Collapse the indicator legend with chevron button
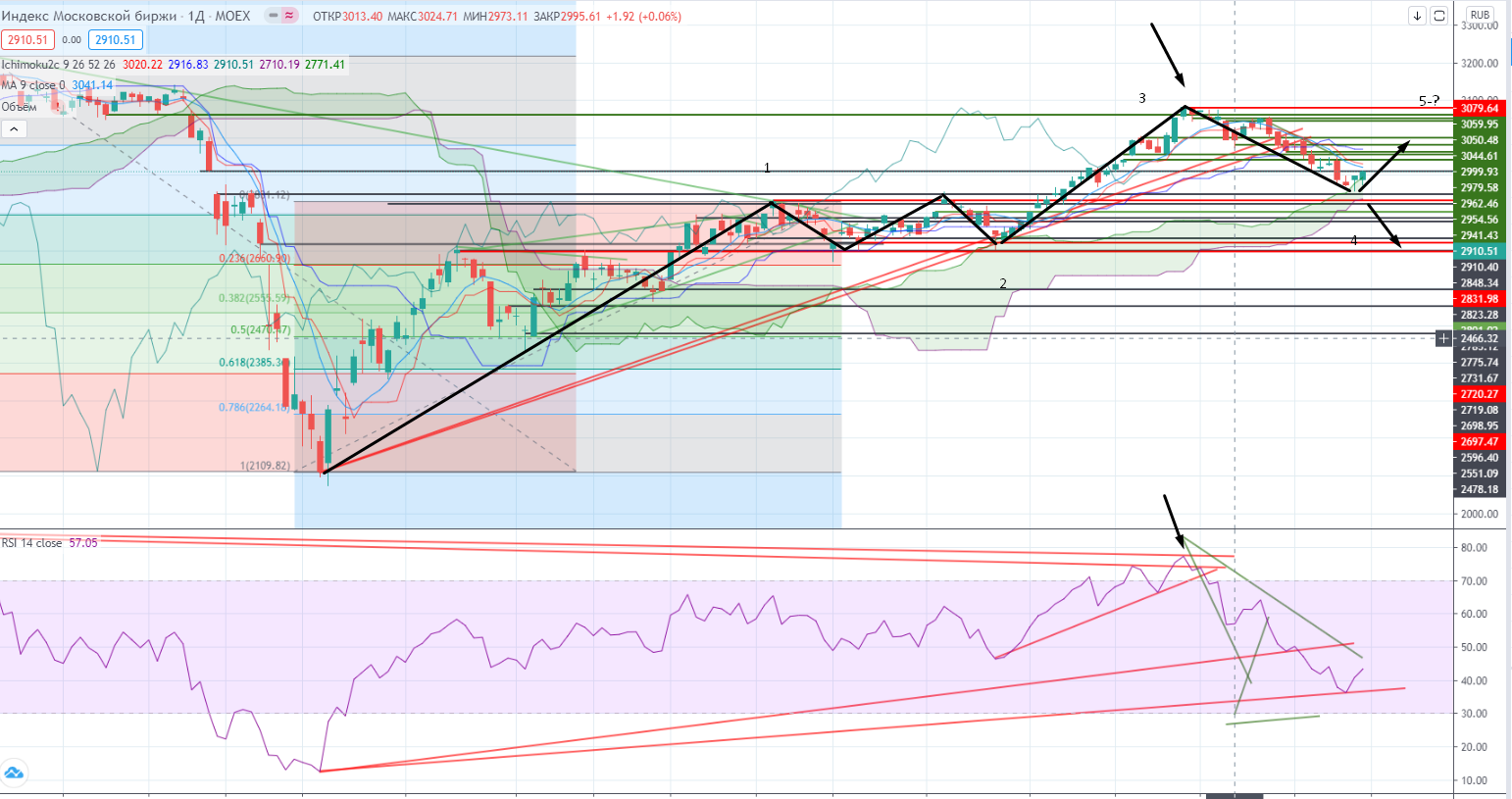 pyautogui.click(x=14, y=128)
